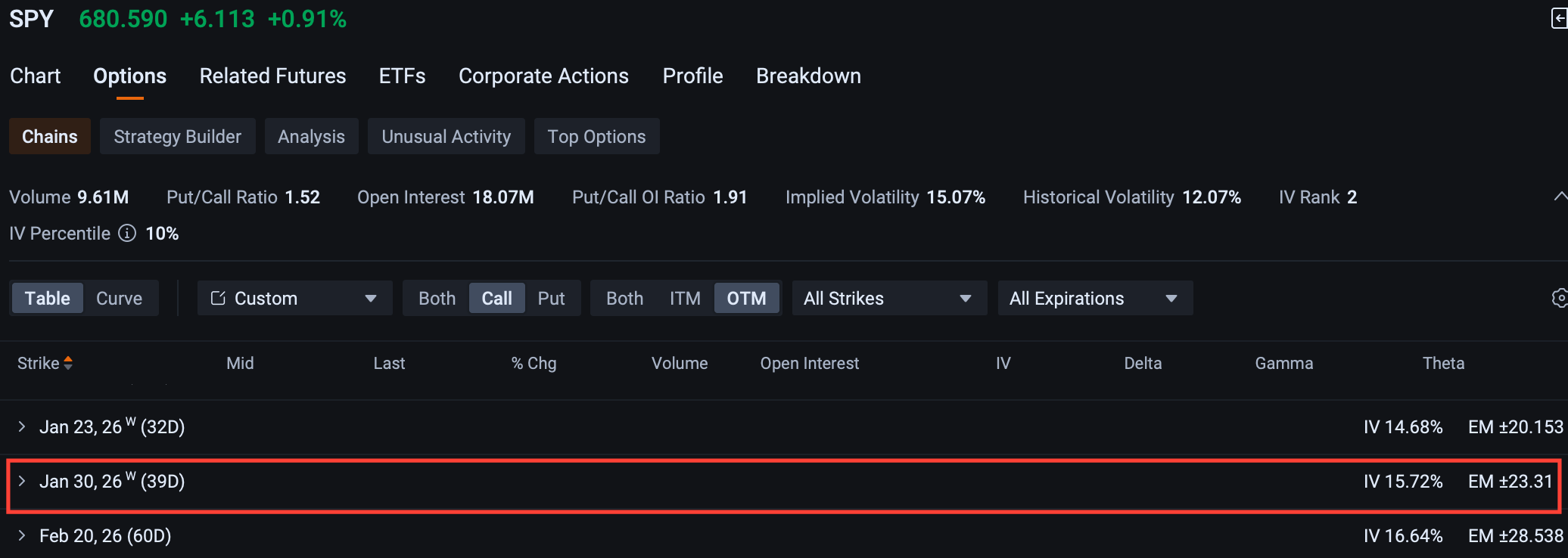1568x558 pixels.
Task: Switch to Curve view
Action: click(x=120, y=298)
